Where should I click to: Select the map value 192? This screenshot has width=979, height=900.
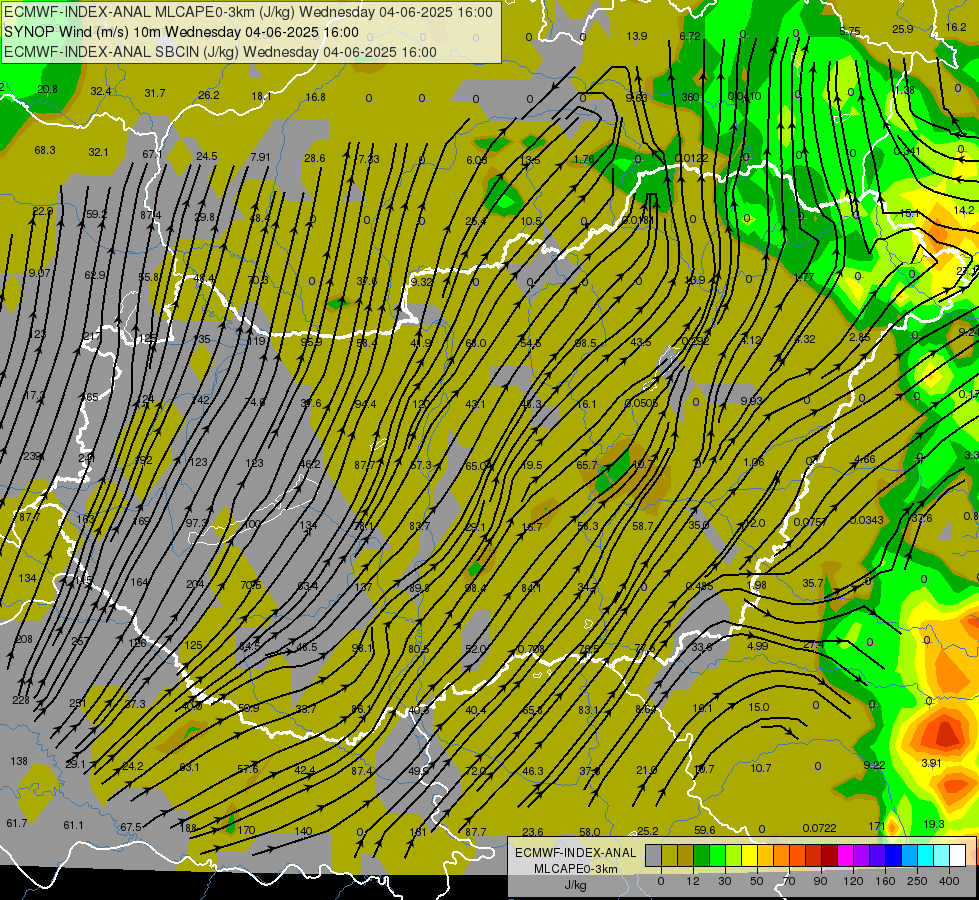click(x=144, y=460)
